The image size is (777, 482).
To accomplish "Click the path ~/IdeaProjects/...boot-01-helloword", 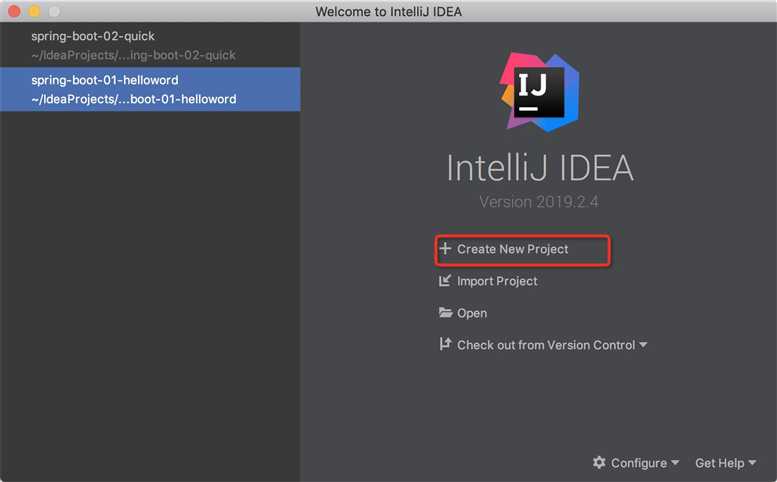I will coord(134,99).
